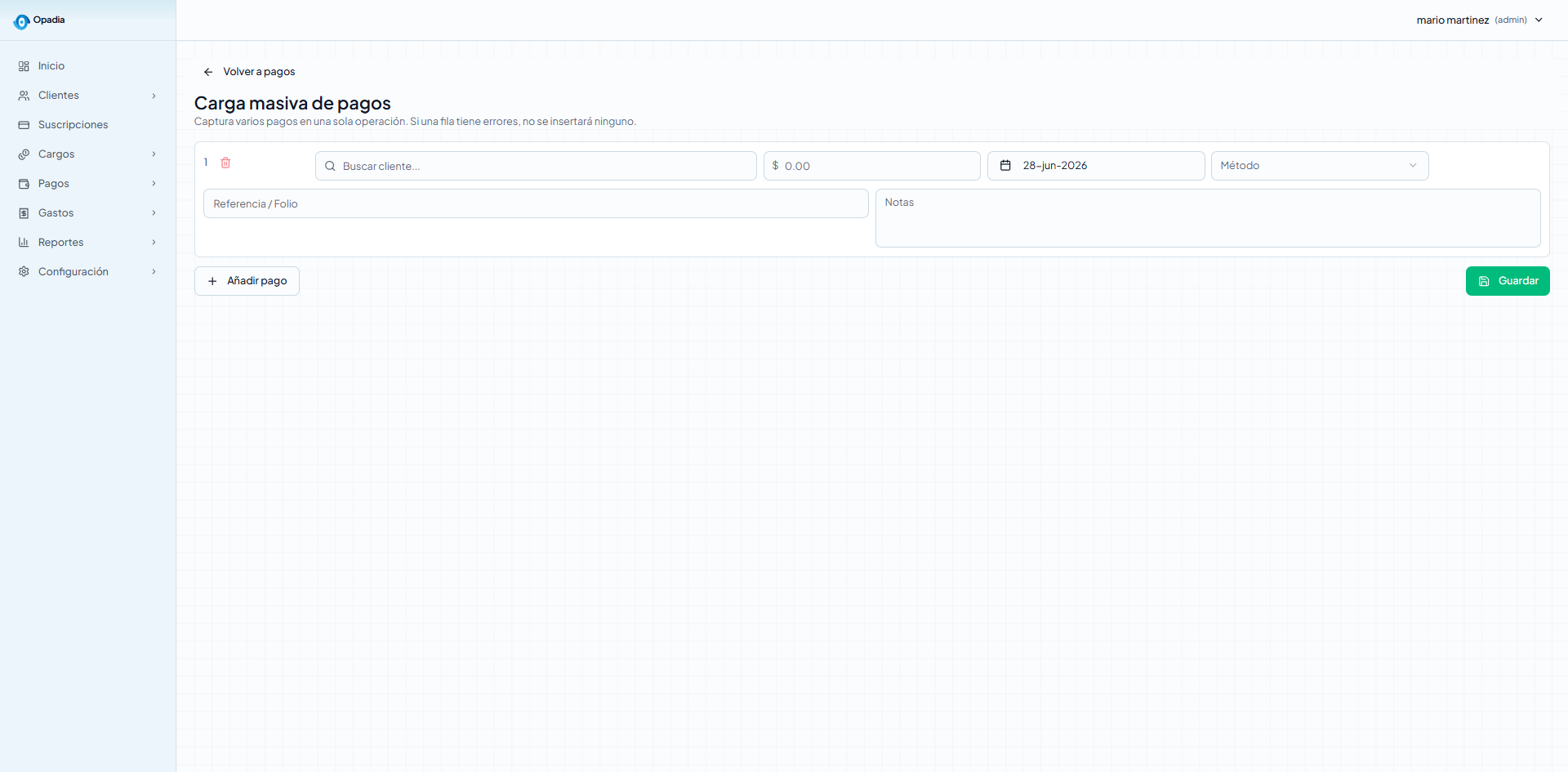Click the plus icon on Añadir pago

pyautogui.click(x=212, y=281)
